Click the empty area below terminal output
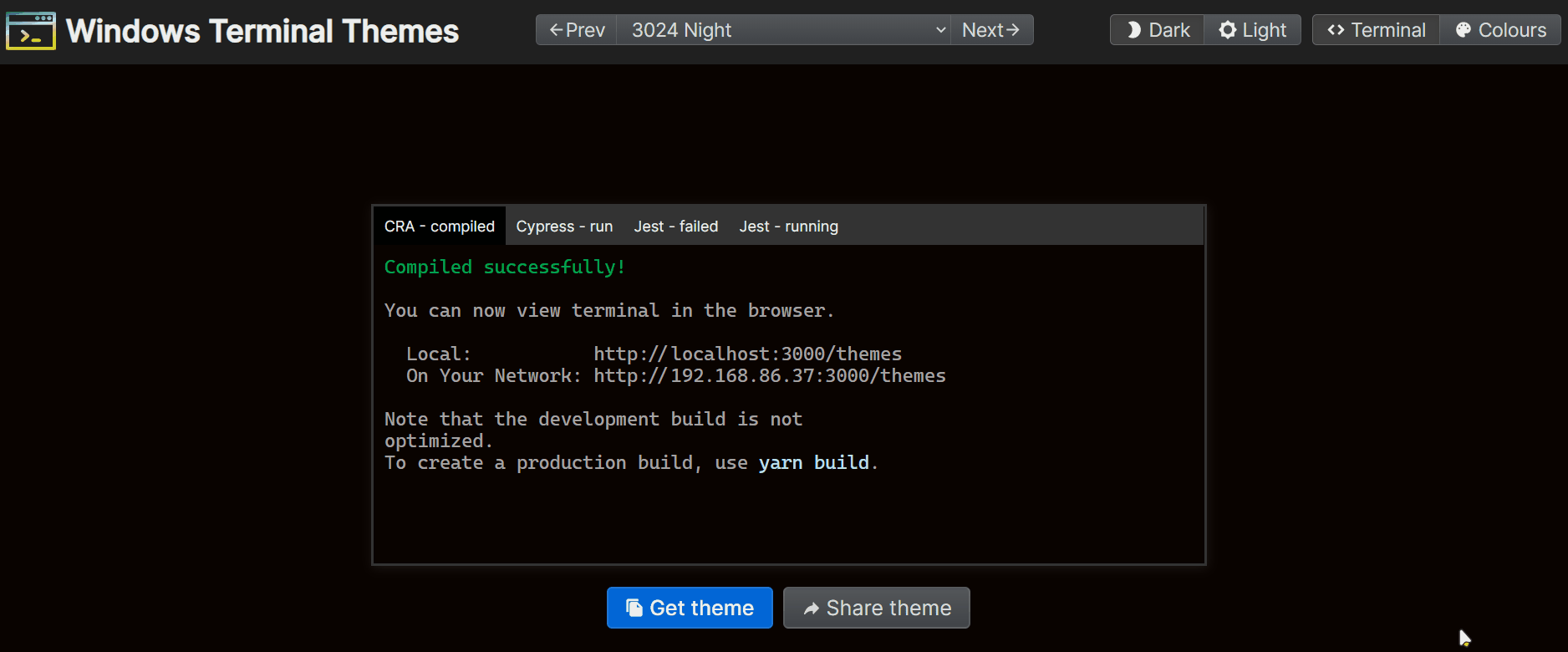 (x=788, y=518)
